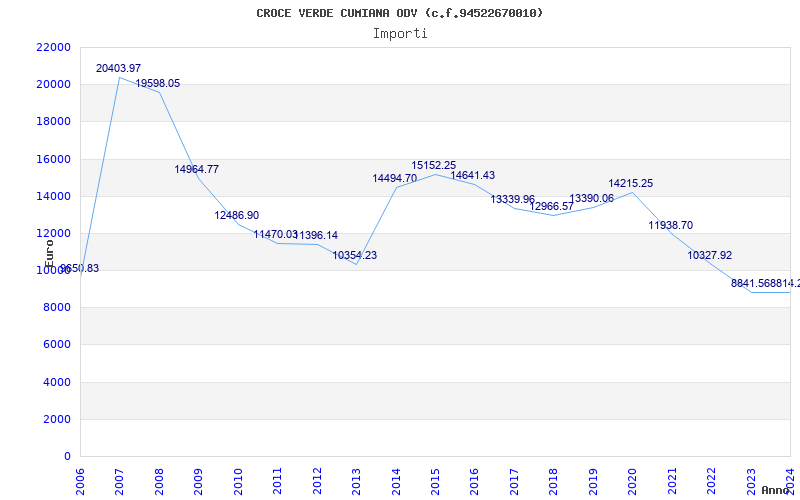
Task: Select the 11396.14 data label
Action: coord(316,236)
